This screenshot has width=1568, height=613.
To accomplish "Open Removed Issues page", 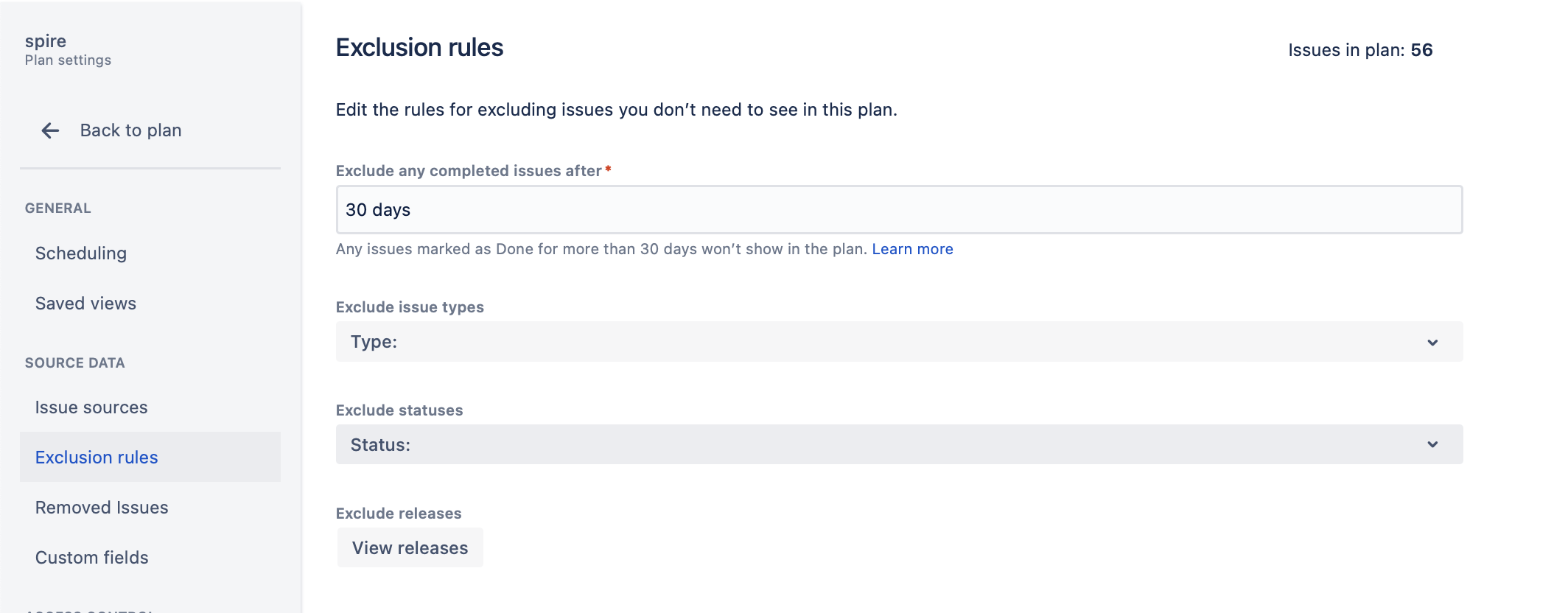I will tap(102, 508).
